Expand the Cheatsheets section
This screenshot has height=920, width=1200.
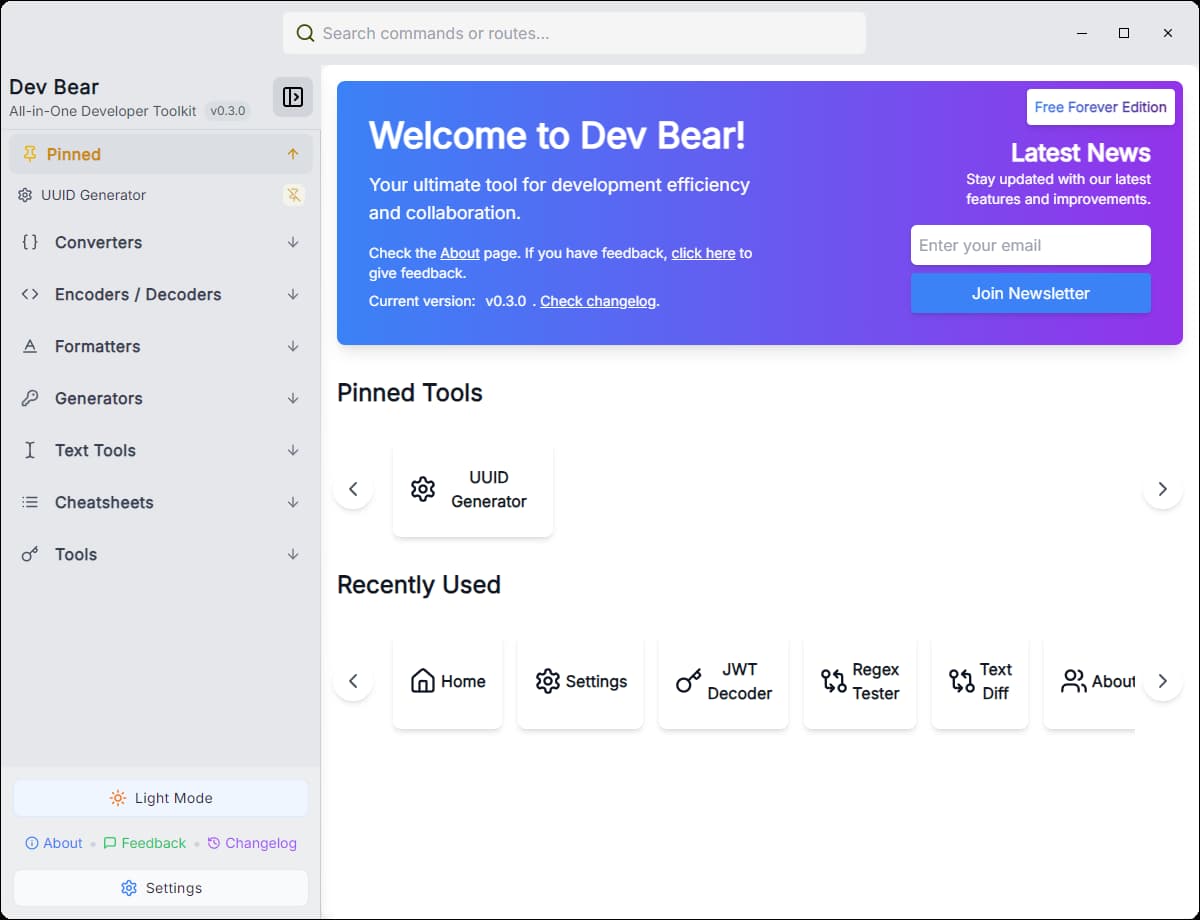[104, 502]
